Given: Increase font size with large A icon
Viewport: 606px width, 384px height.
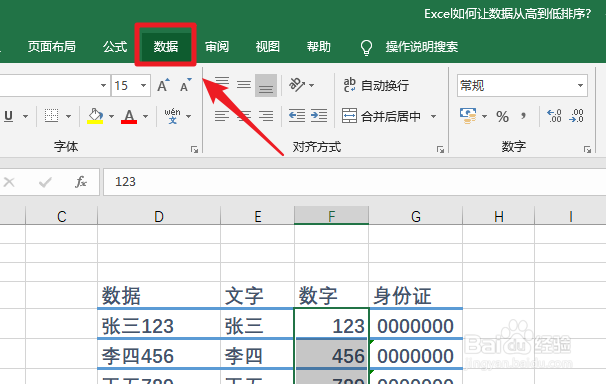Looking at the screenshot, I should pos(163,85).
